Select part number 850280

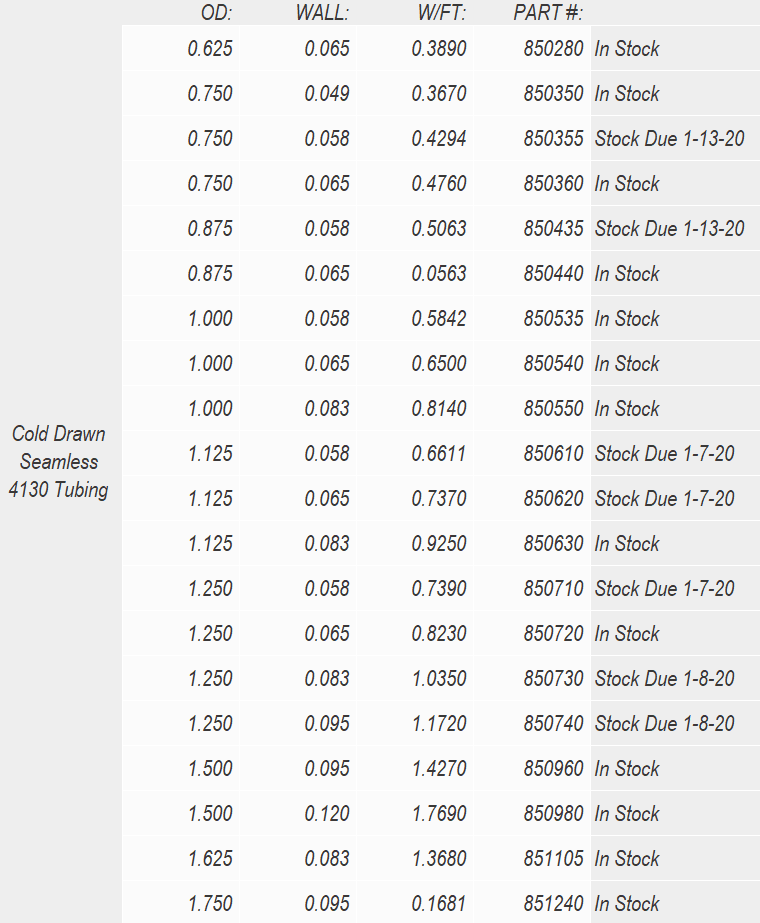point(553,49)
